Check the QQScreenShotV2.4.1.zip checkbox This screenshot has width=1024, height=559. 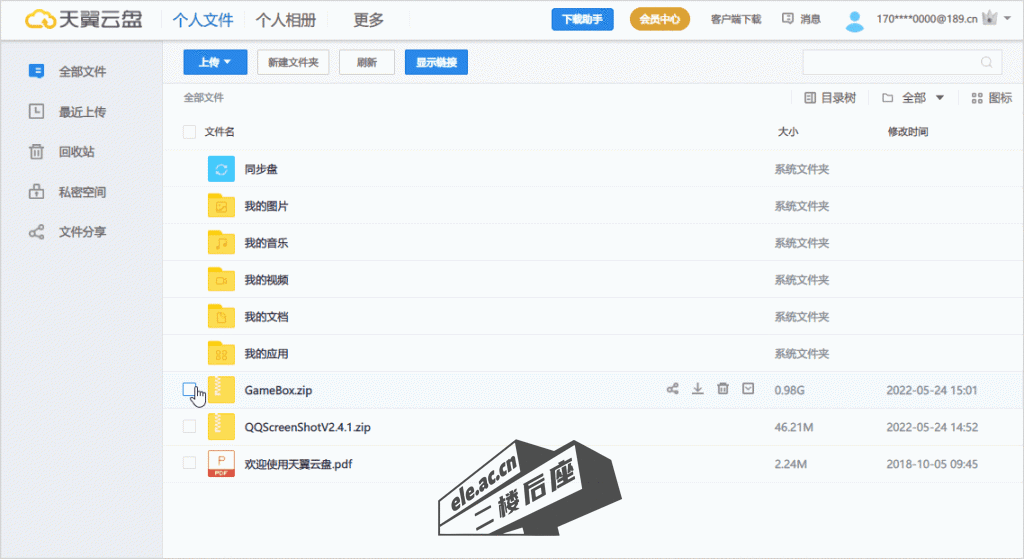190,427
